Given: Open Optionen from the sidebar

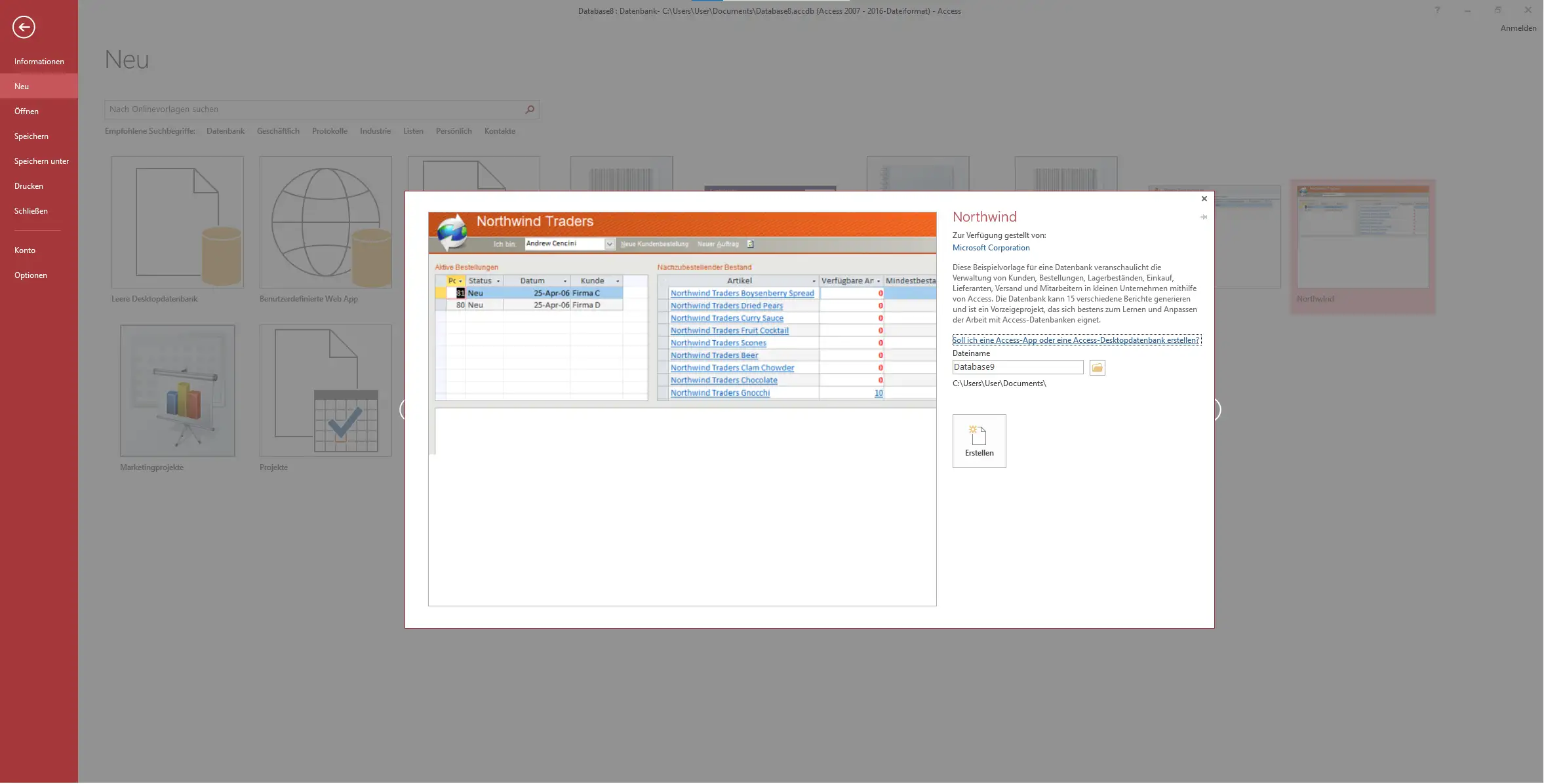Looking at the screenshot, I should (31, 275).
